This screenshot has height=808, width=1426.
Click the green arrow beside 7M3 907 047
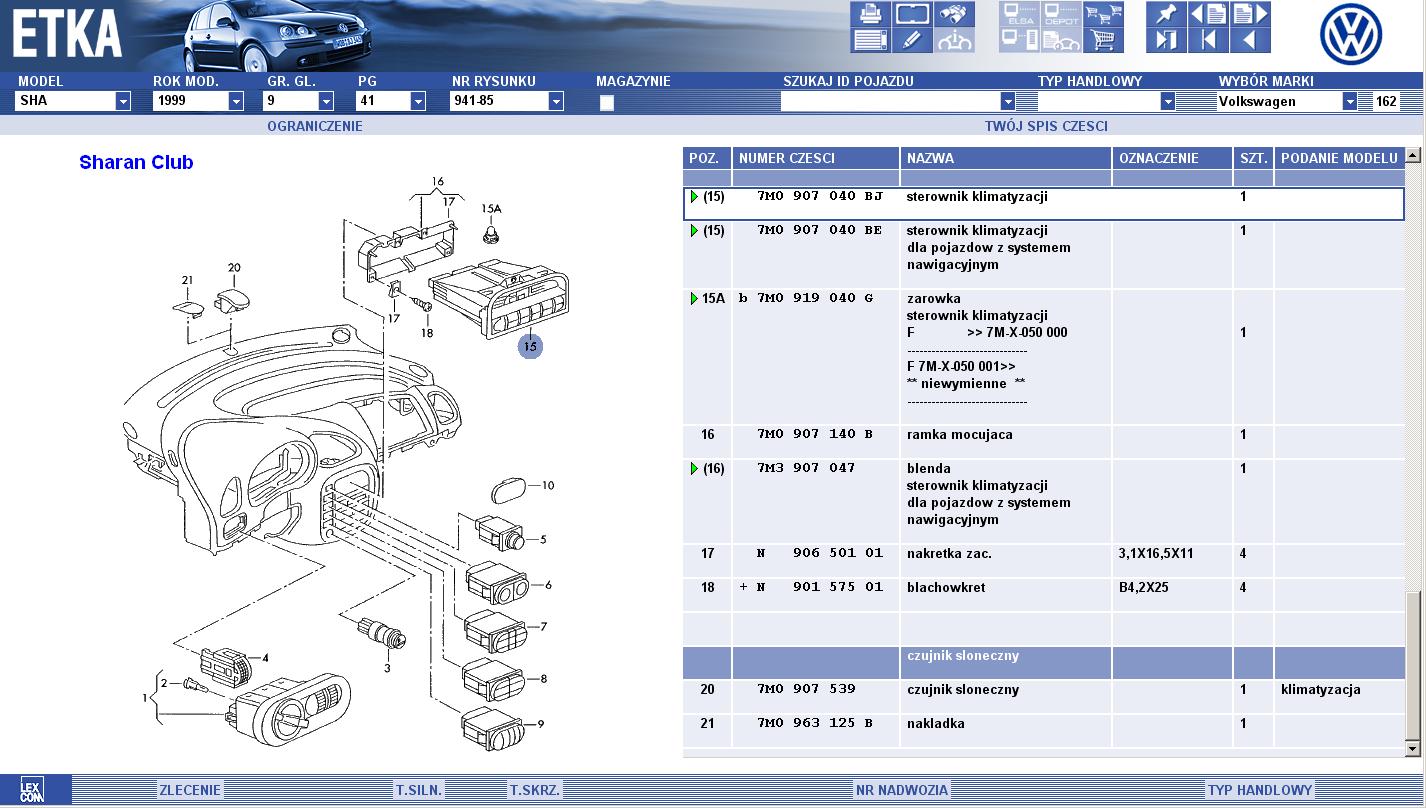click(695, 469)
